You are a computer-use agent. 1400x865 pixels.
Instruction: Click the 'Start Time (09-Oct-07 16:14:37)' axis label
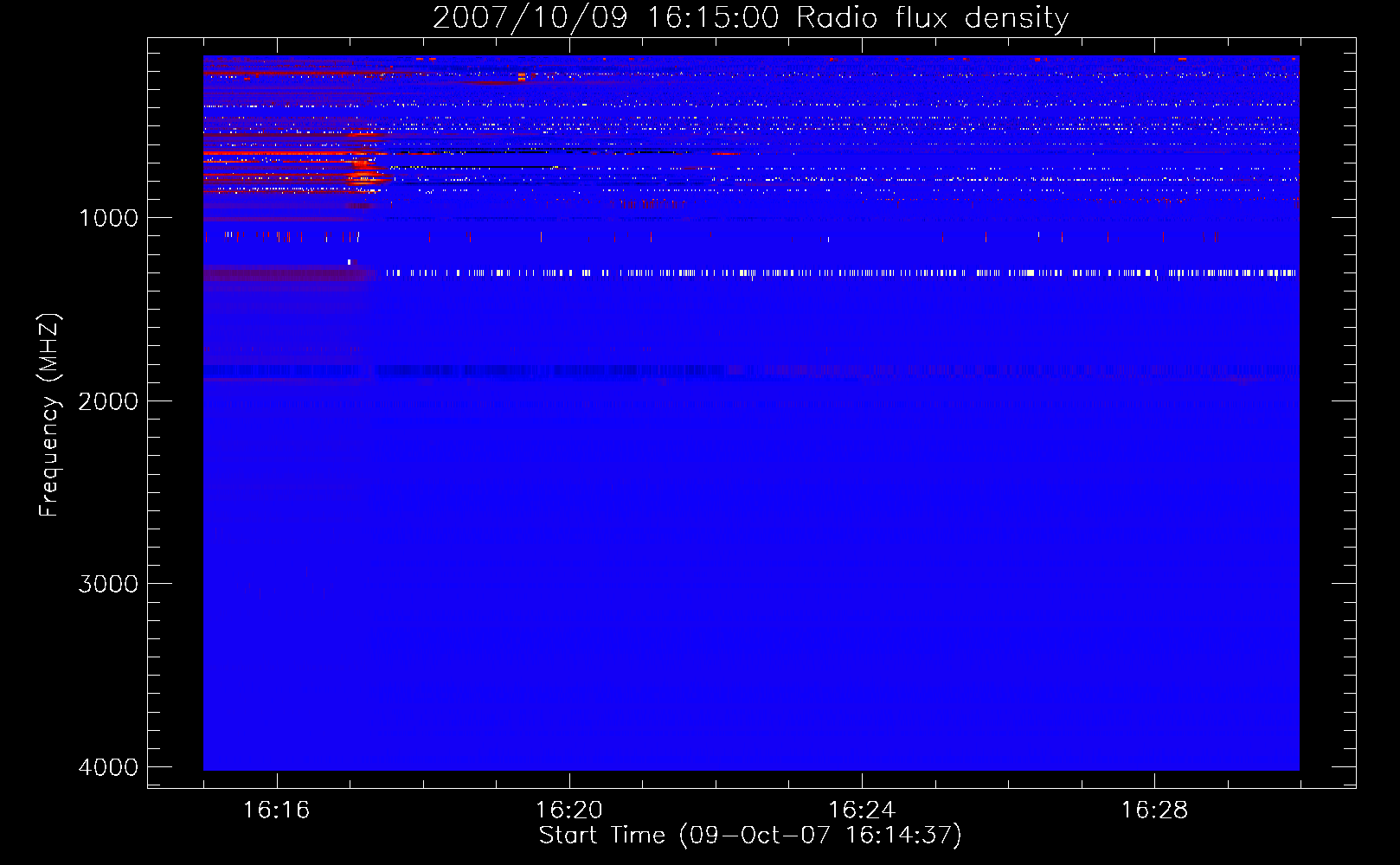[750, 835]
